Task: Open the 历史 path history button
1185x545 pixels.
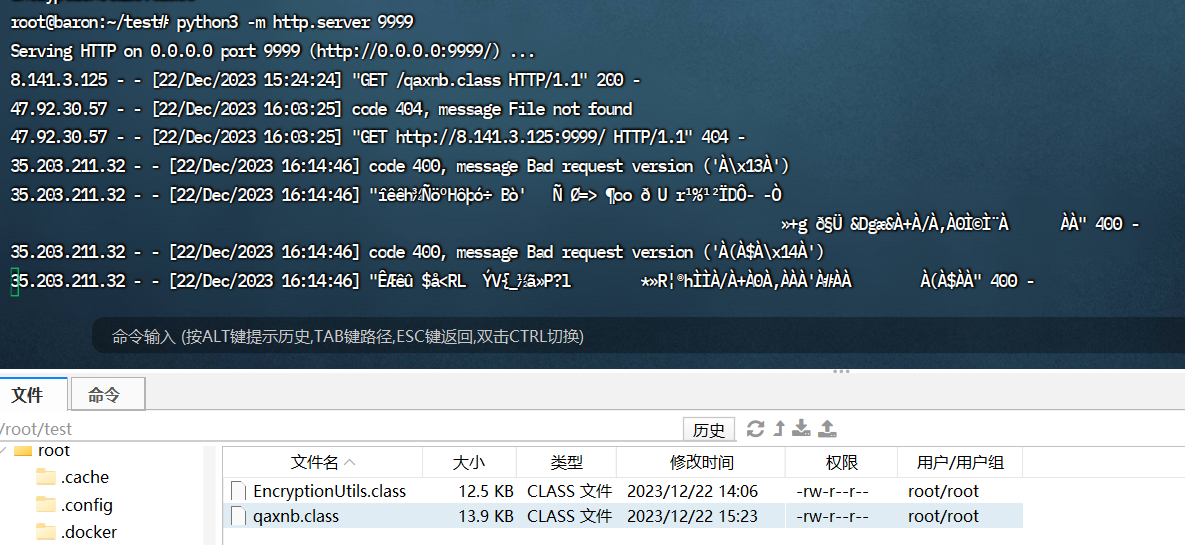Action: [x=709, y=429]
